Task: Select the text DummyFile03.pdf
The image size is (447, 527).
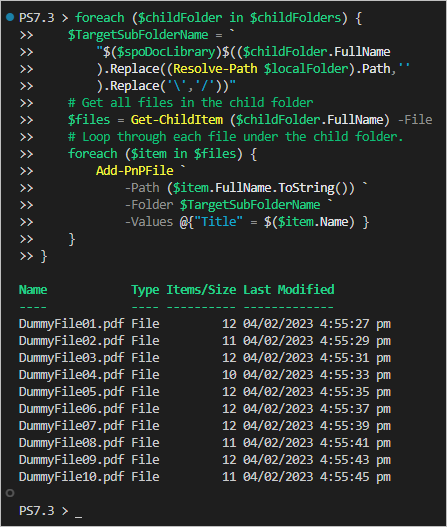Action: (x=72, y=358)
